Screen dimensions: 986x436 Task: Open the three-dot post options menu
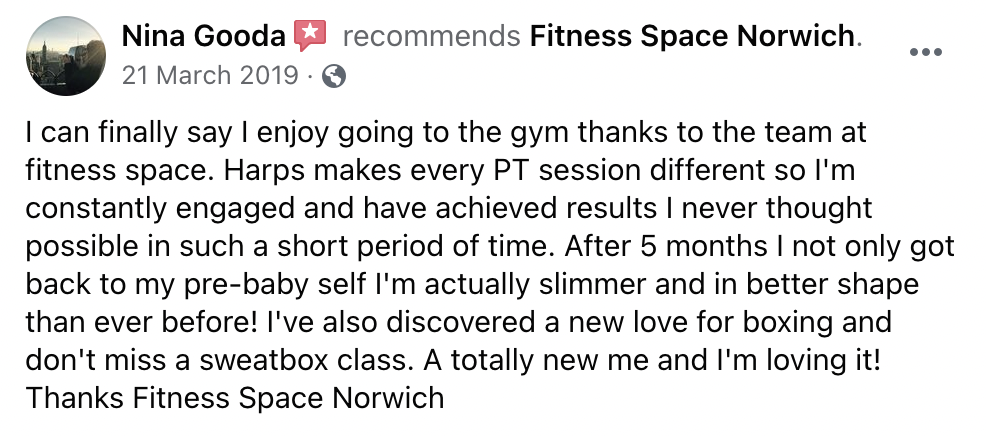click(925, 50)
